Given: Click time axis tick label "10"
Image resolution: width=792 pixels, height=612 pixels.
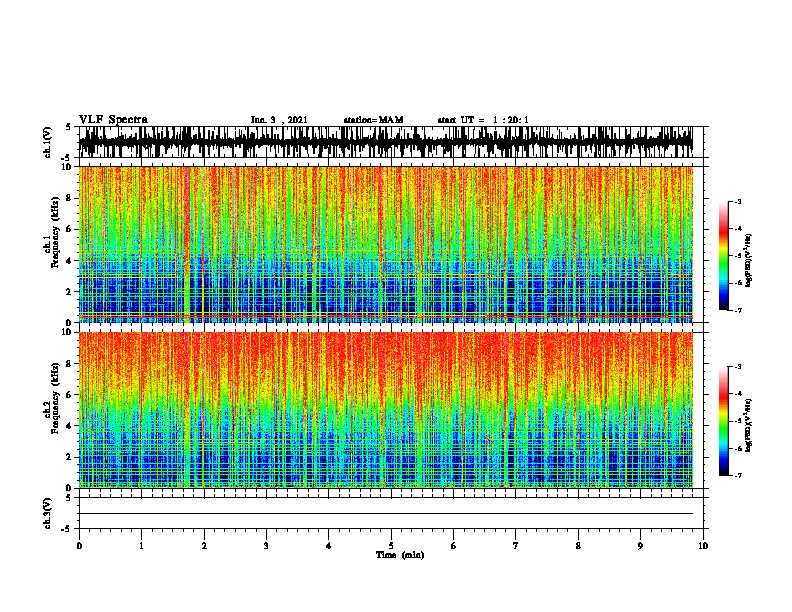Looking at the screenshot, I should coord(703,546).
